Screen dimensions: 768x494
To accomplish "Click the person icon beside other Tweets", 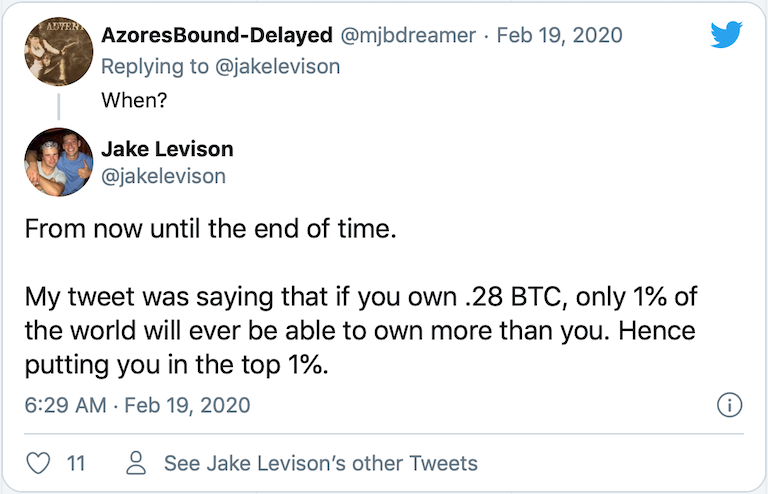I will pos(138,463).
